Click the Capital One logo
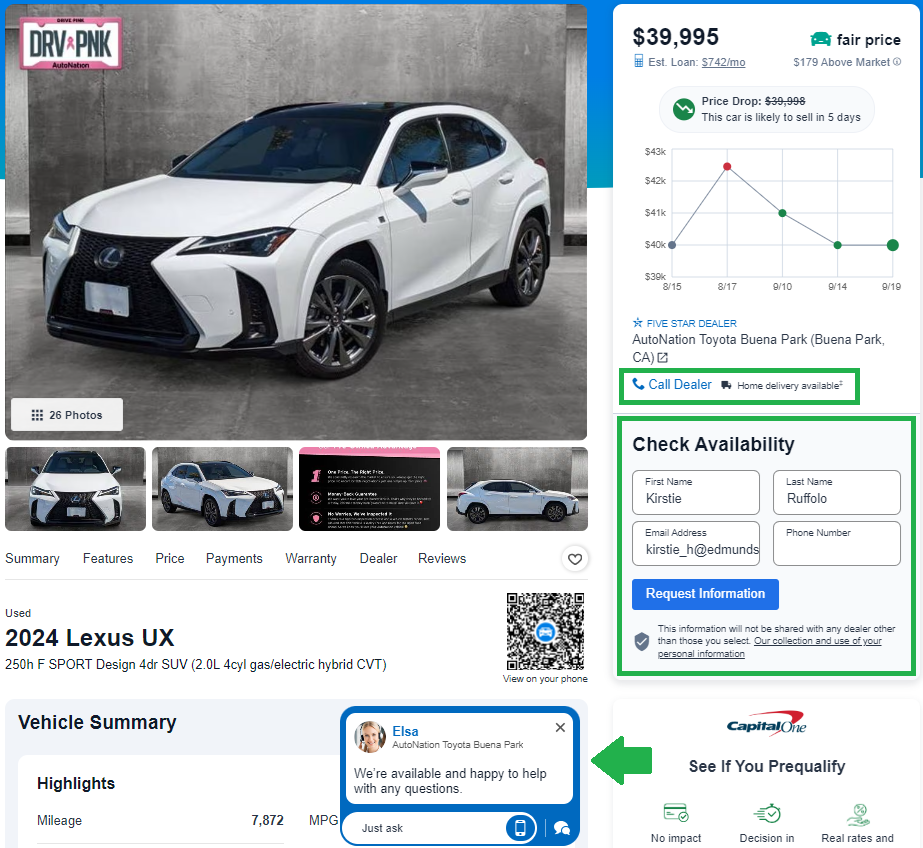 click(766, 723)
